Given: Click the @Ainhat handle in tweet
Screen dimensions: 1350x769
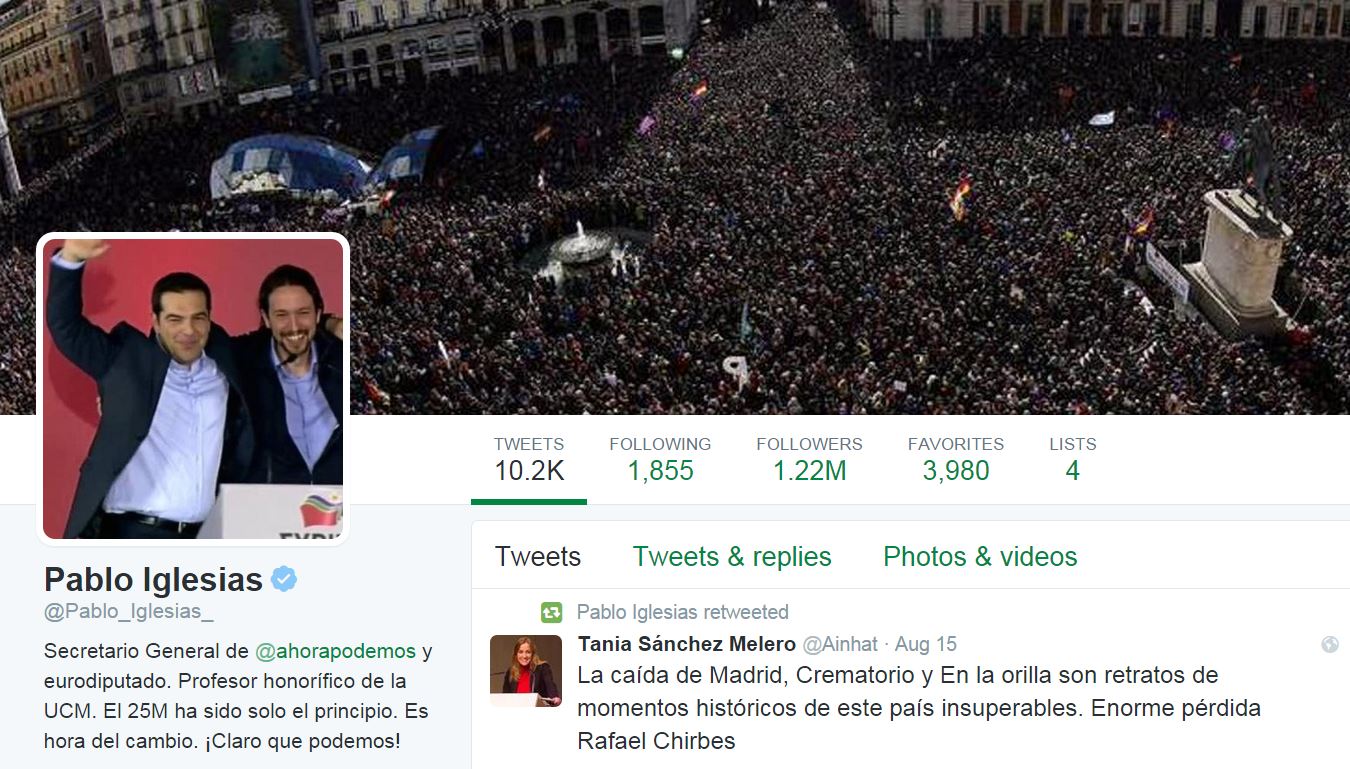Looking at the screenshot, I should [x=841, y=644].
